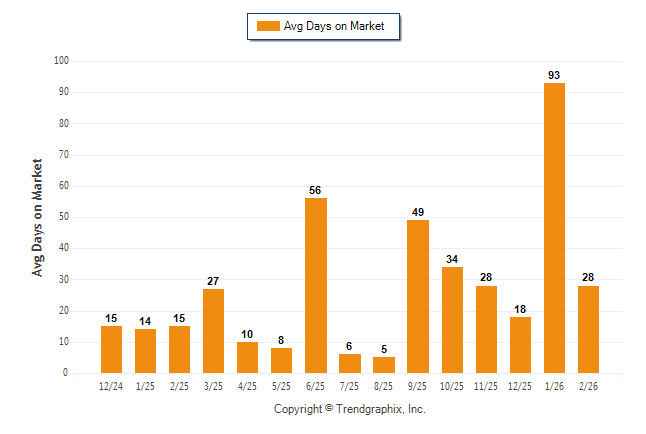Viewport: 646px width, 434px height.
Task: Select the 12/25 bar with value 18
Action: (x=520, y=345)
